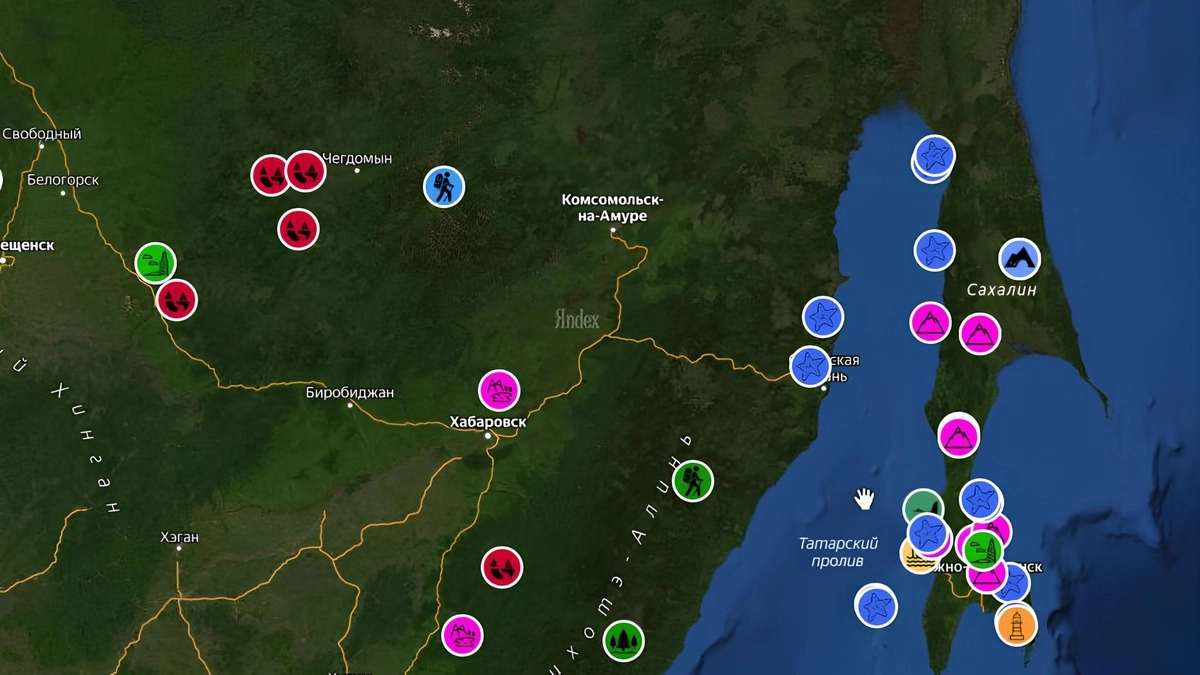1200x675 pixels.
Task: Select the pink marker just above Хабаровск
Action: pyautogui.click(x=499, y=390)
